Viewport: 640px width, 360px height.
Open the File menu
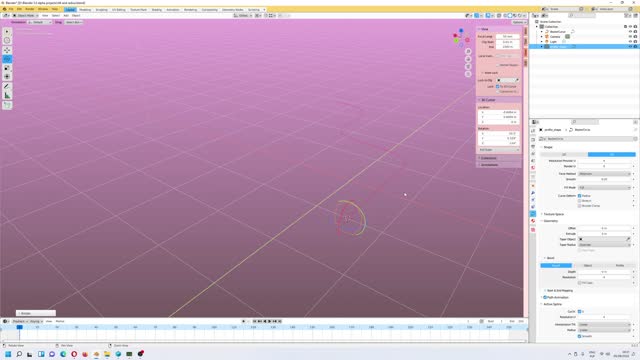[11, 9]
